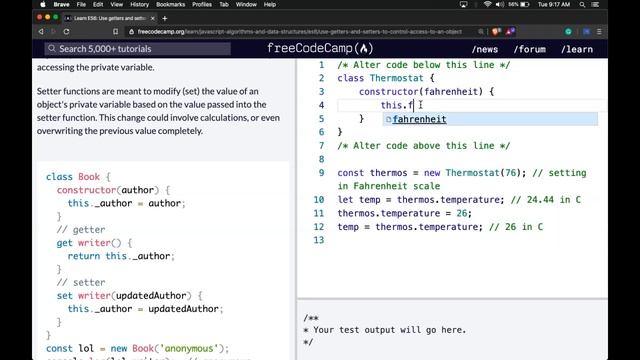Open the Wi-Fi status menu
640x360 pixels.
coord(487,4)
